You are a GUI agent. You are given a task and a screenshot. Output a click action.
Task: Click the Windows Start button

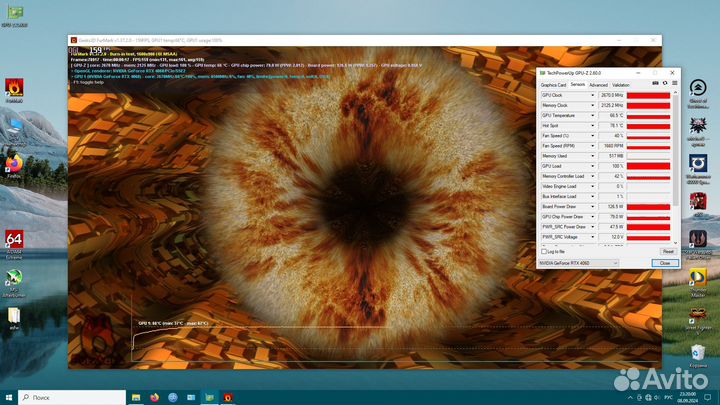point(9,396)
